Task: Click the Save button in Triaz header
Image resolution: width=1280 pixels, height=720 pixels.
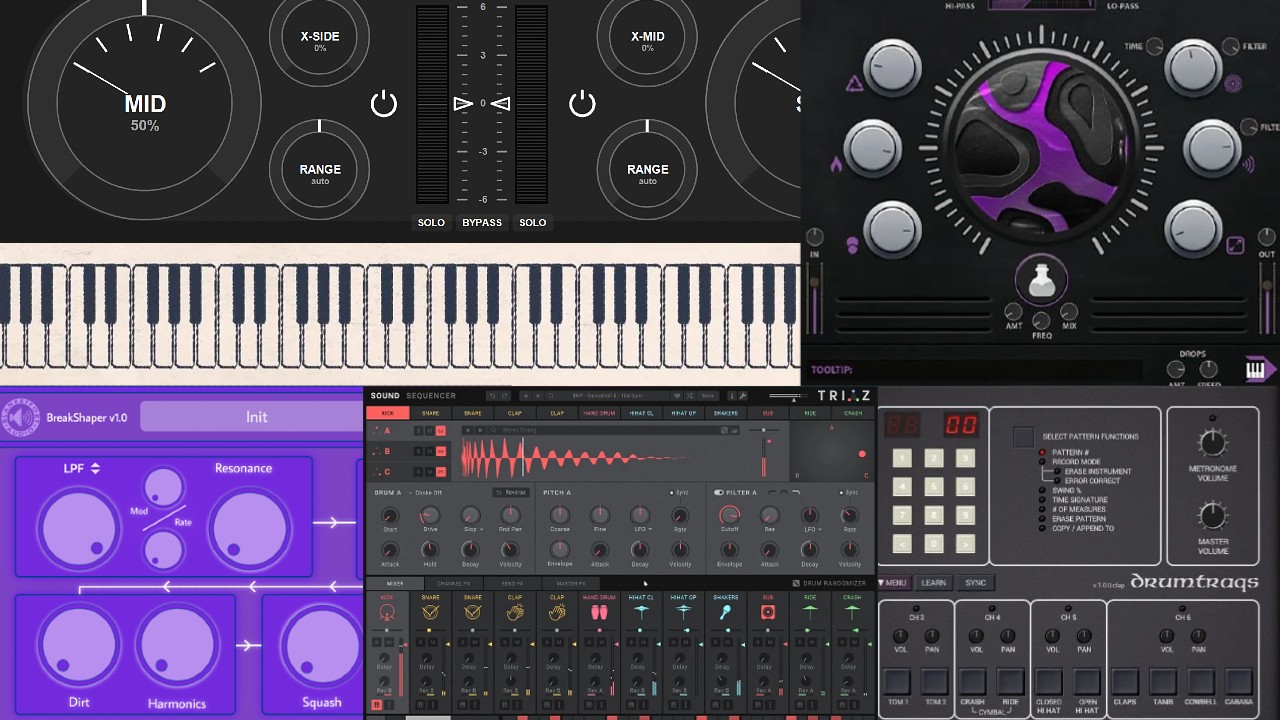Action: pyautogui.click(x=707, y=395)
